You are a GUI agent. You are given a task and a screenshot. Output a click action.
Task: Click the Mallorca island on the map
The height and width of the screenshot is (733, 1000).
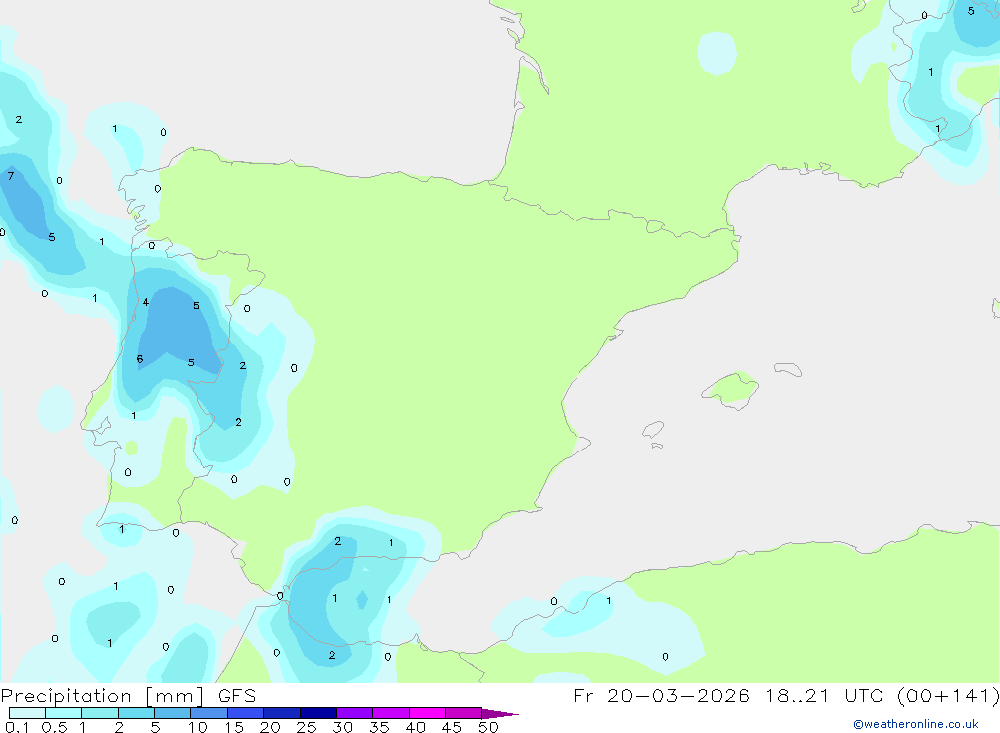[730, 389]
